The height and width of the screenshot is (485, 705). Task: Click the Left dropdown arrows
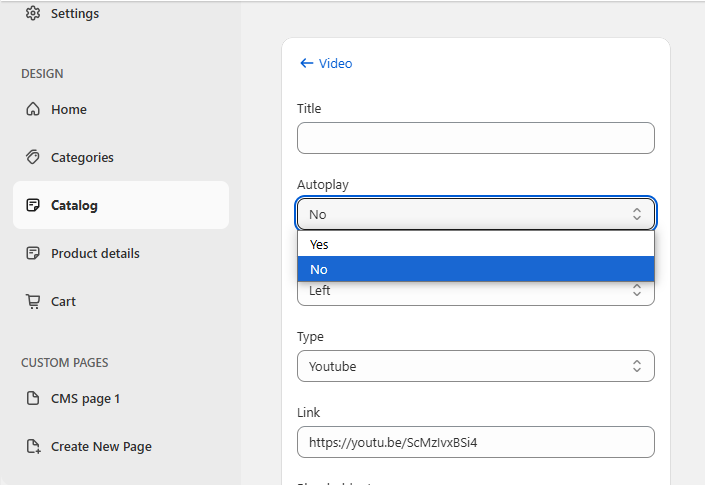click(637, 290)
